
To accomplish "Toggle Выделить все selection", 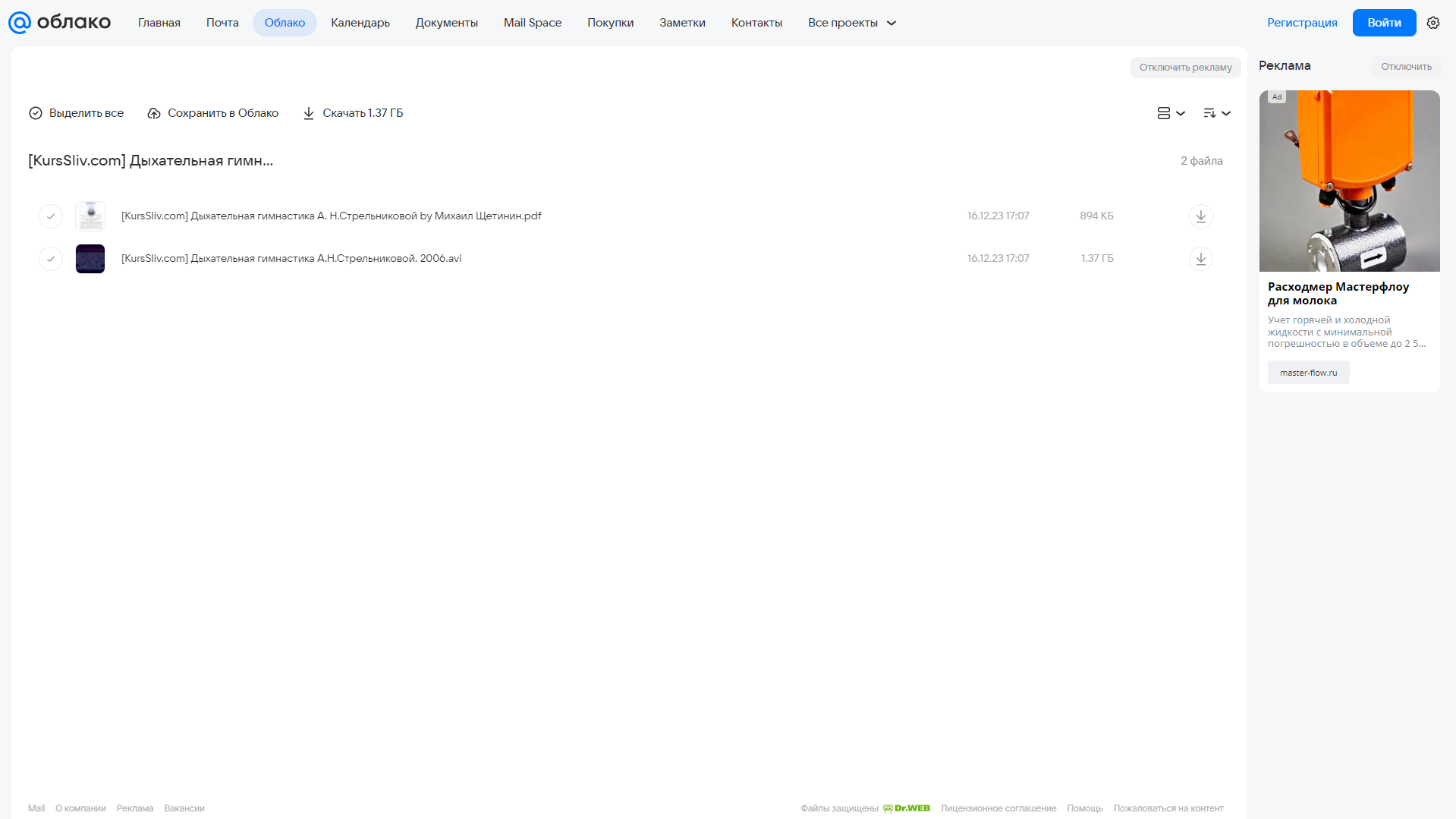I will point(76,113).
